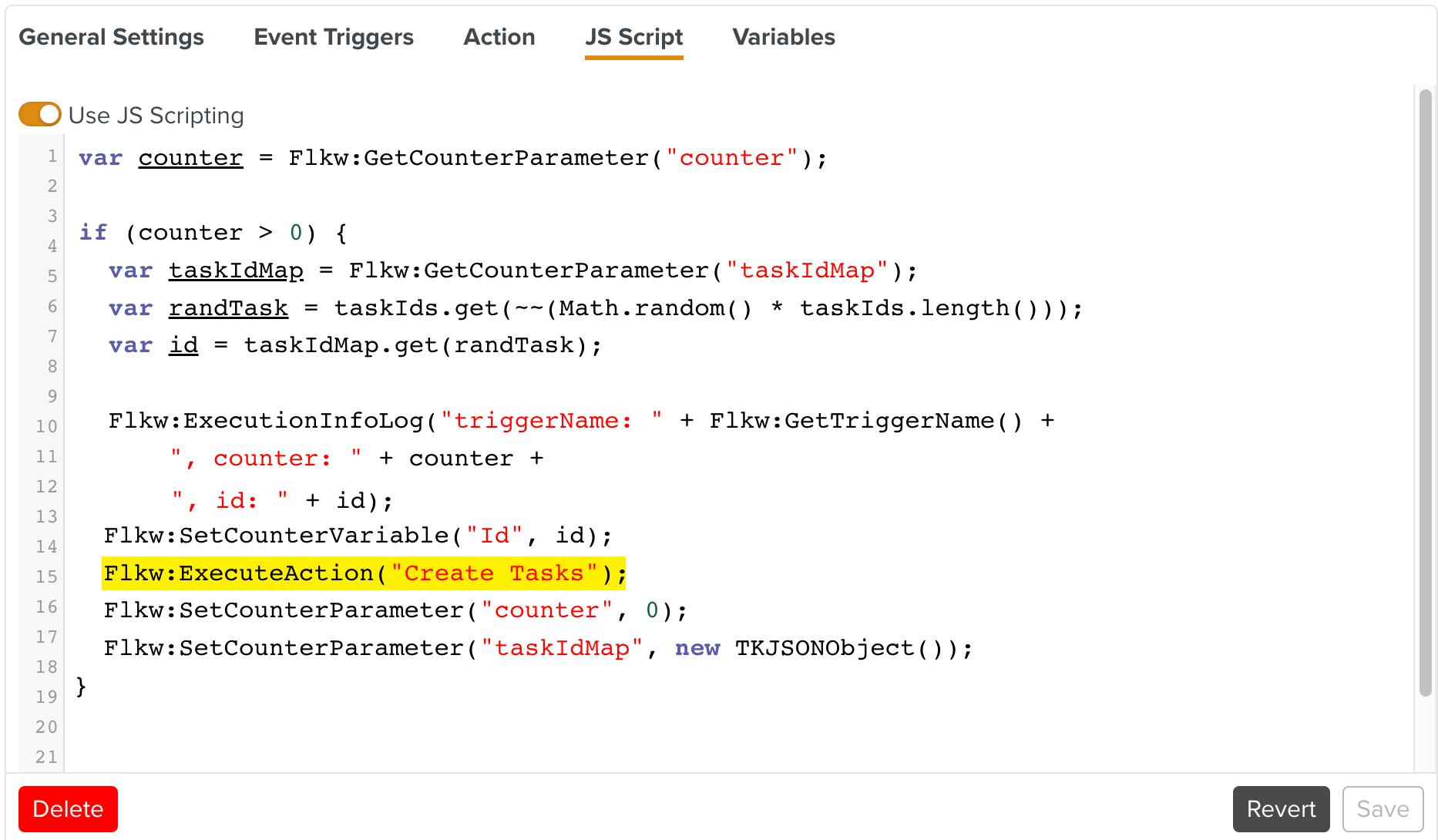Click the Delete button
This screenshot has height=840, width=1438.
click(x=68, y=809)
